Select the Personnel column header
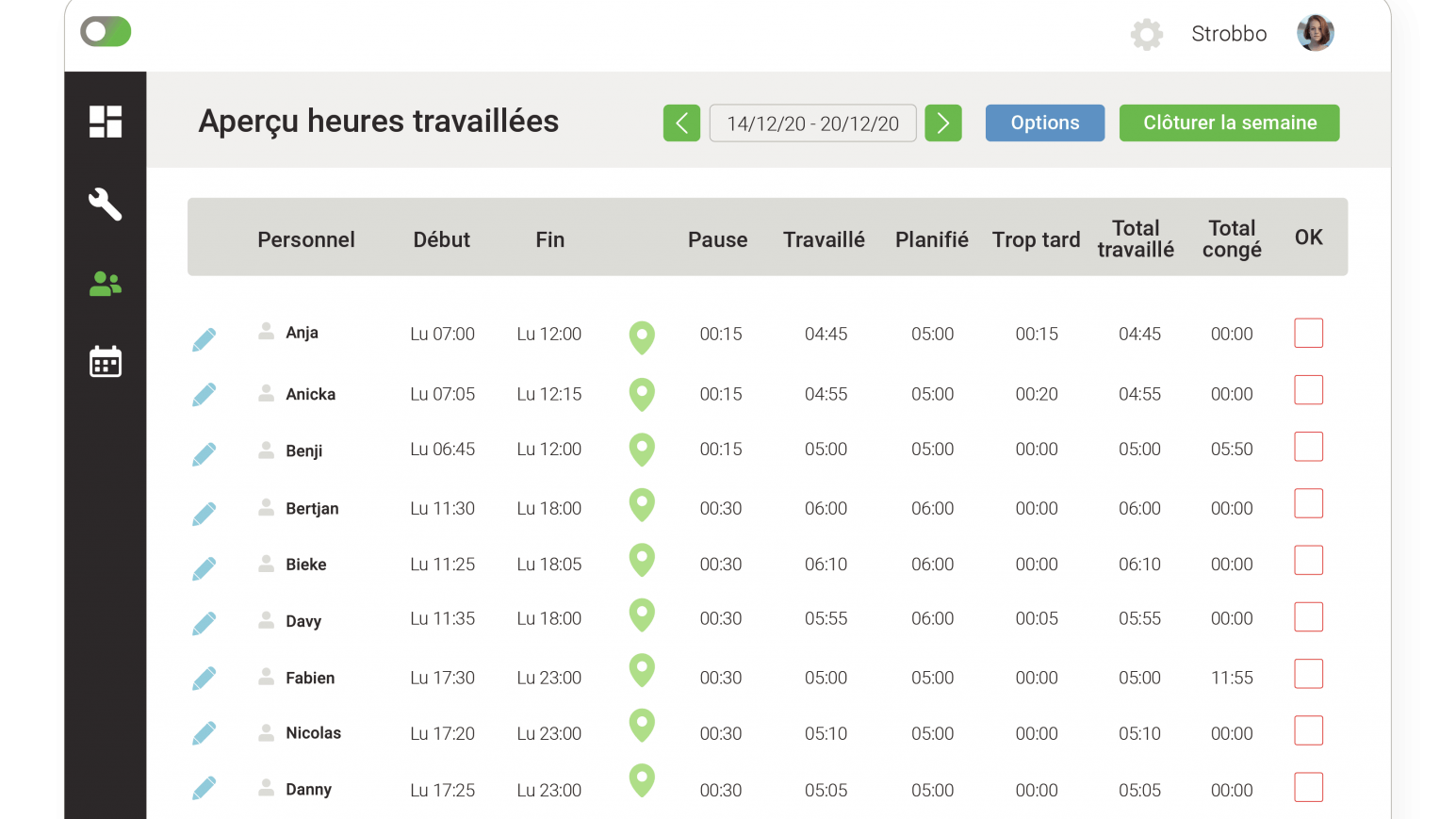This screenshot has height=819, width=1456. point(306,239)
